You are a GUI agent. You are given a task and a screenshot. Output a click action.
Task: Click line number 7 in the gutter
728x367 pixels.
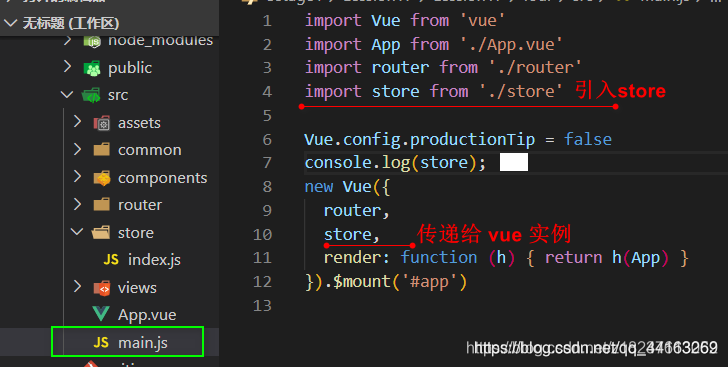point(267,163)
